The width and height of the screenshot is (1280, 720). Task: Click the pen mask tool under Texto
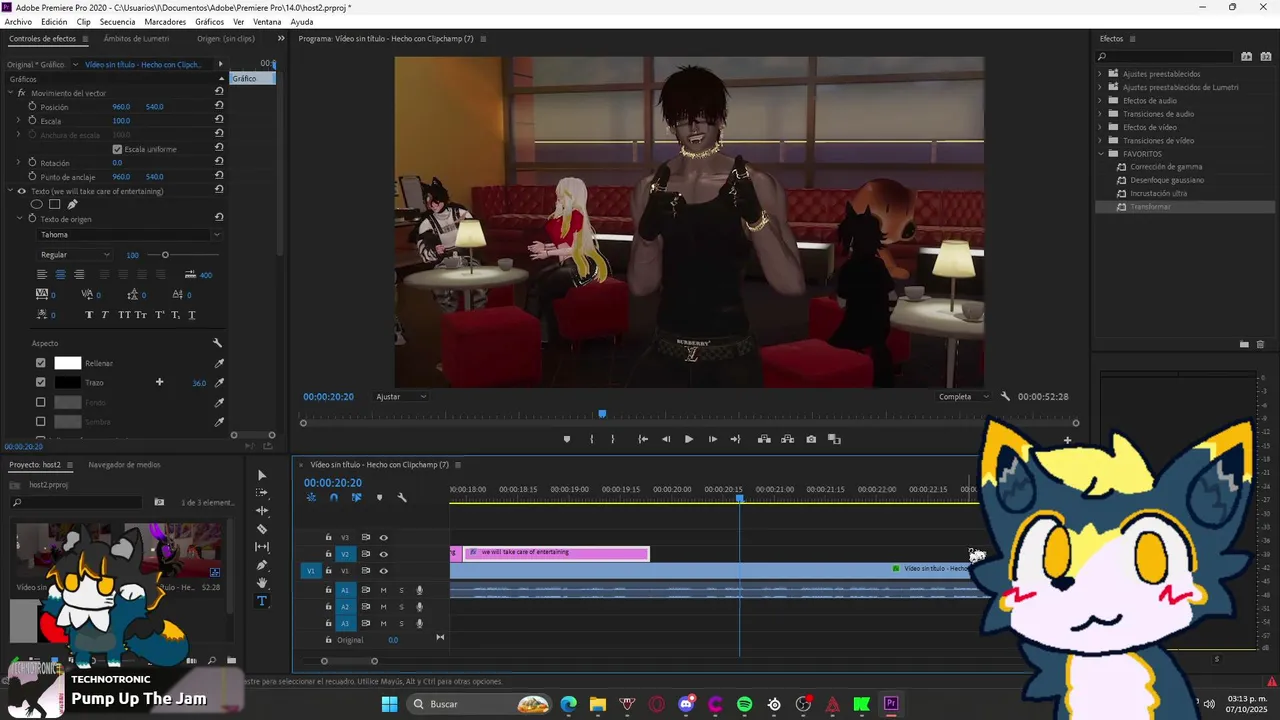click(73, 205)
